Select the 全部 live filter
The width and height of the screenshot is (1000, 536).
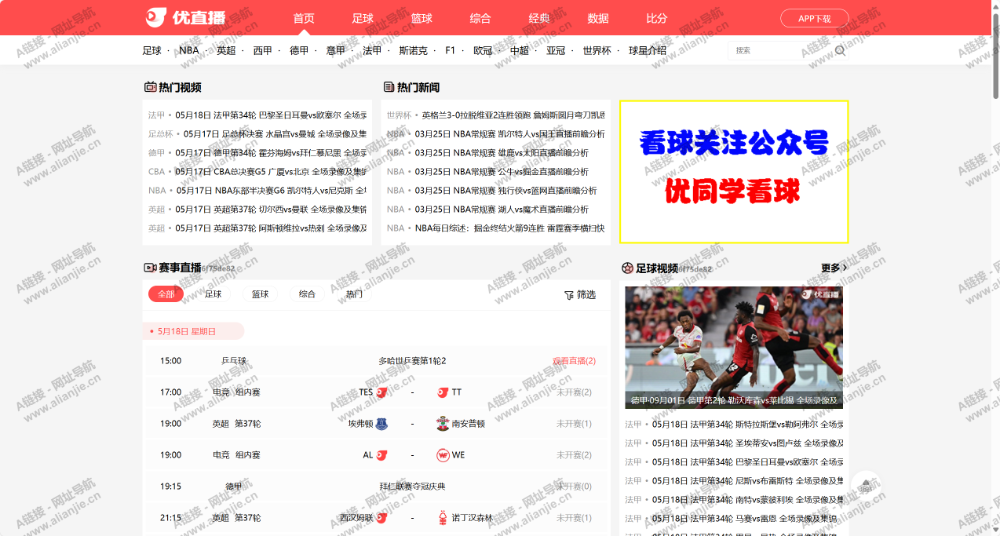[x=166, y=294]
